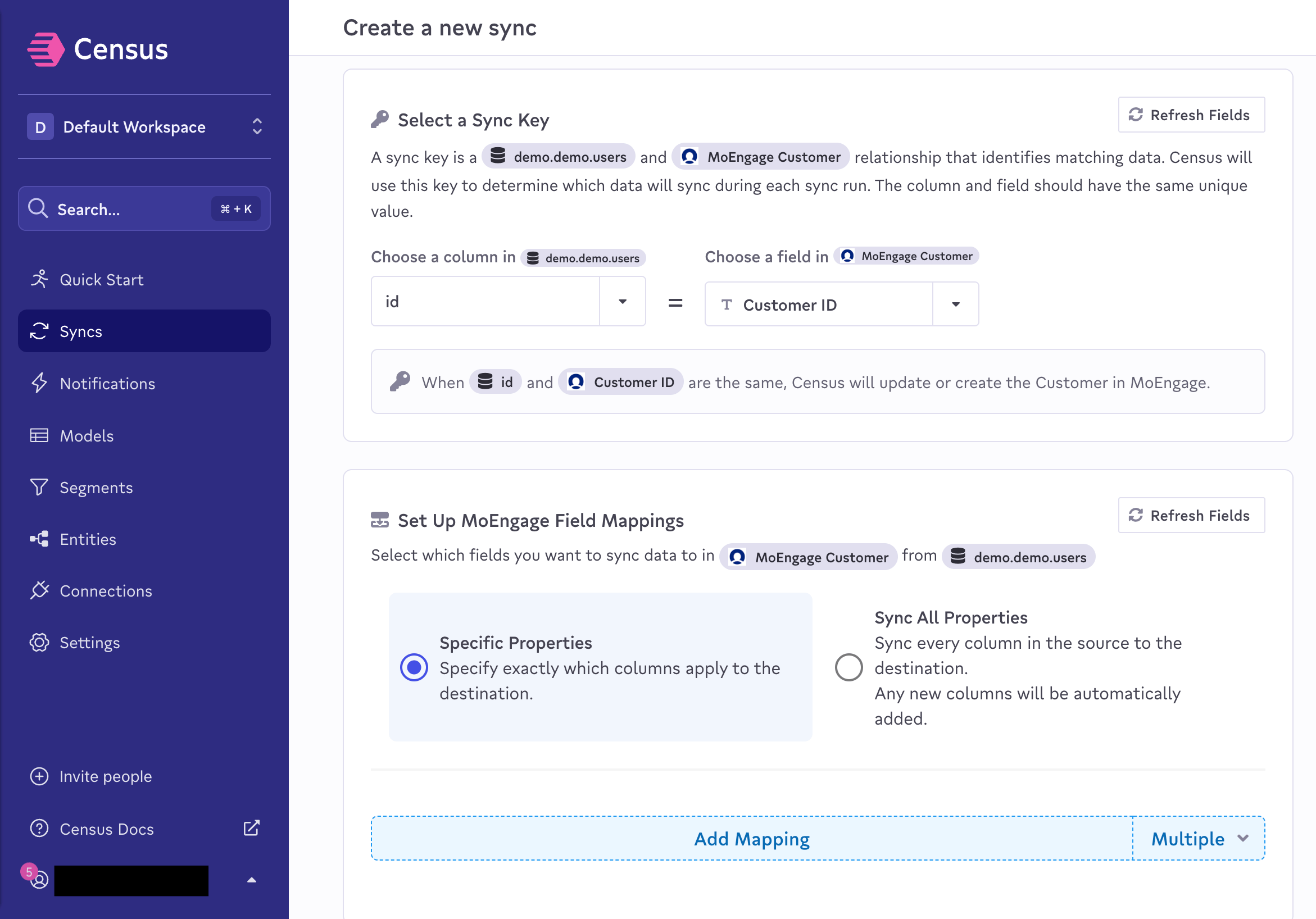Click the Connections plug icon
The height and width of the screenshot is (919, 1316).
click(x=39, y=590)
